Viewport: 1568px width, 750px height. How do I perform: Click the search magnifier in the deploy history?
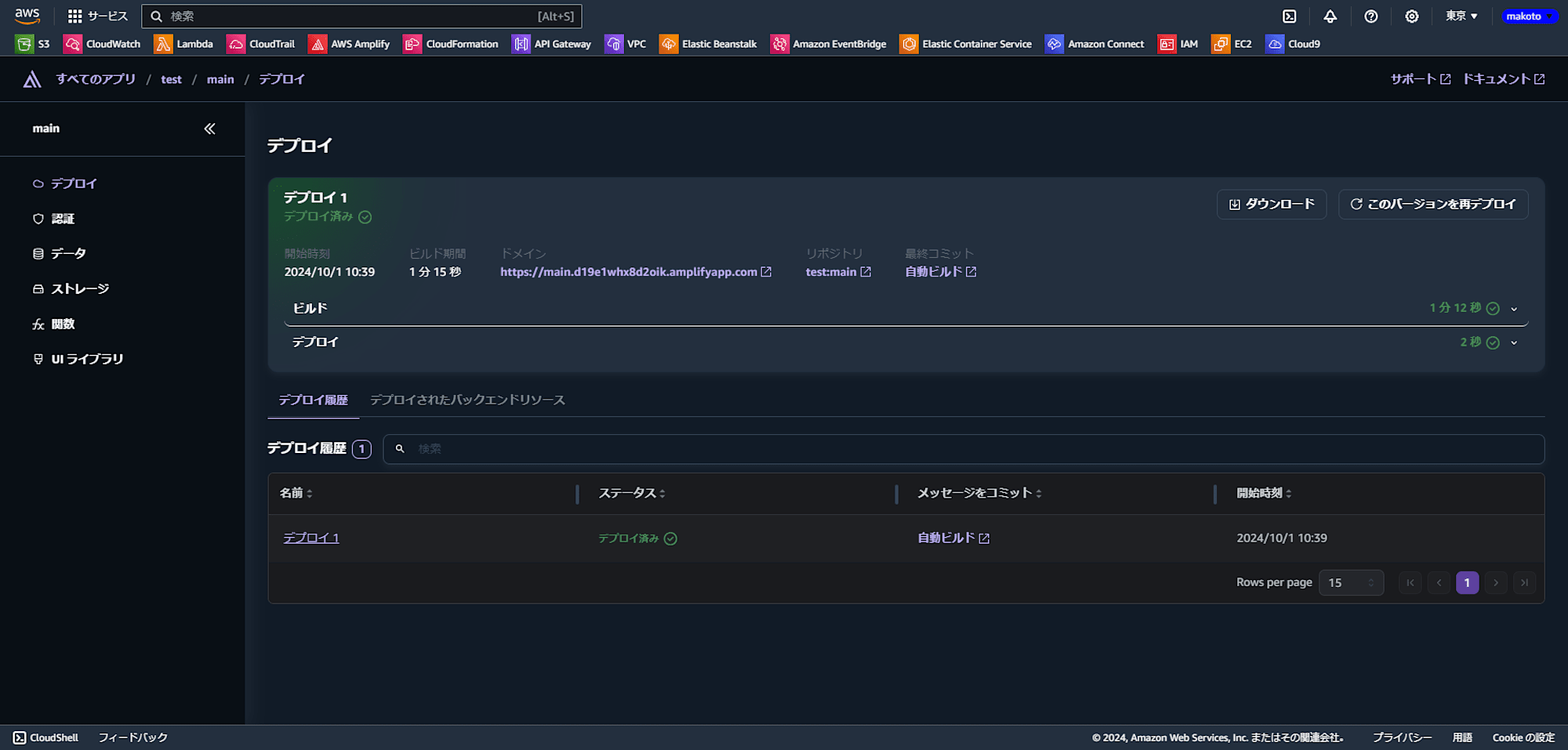(x=400, y=448)
